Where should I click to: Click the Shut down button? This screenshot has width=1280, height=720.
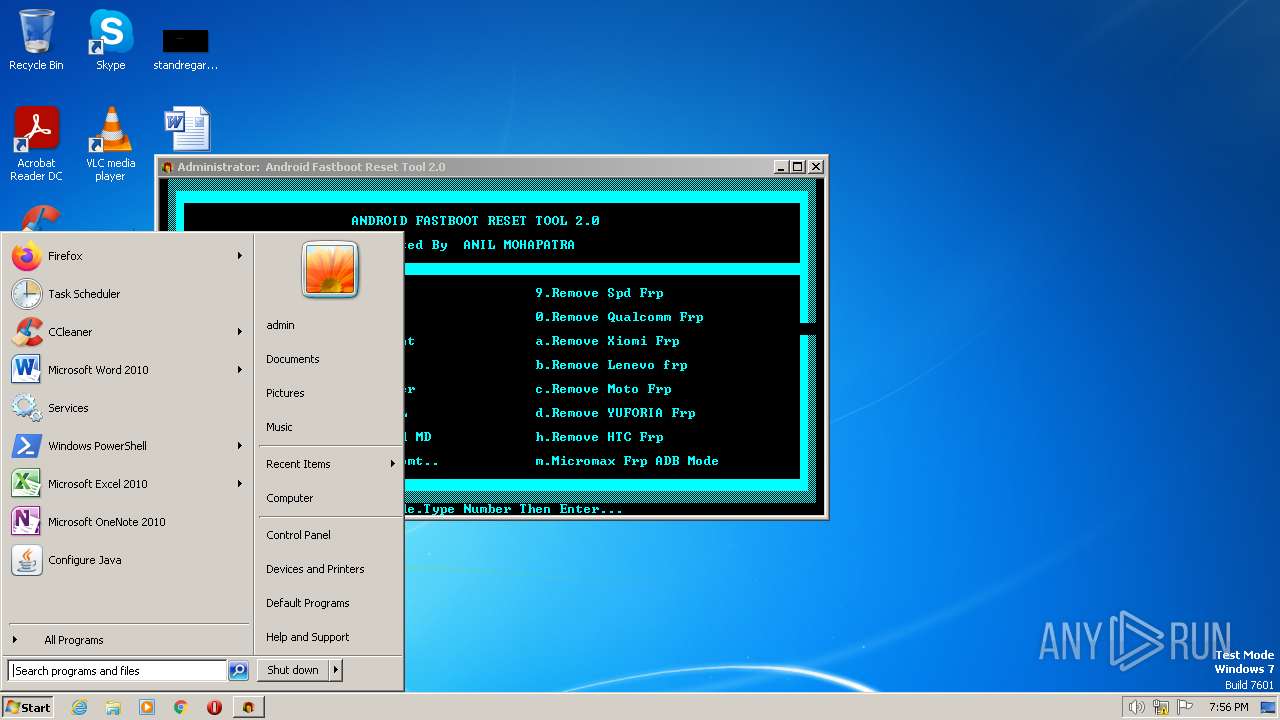pyautogui.click(x=293, y=670)
